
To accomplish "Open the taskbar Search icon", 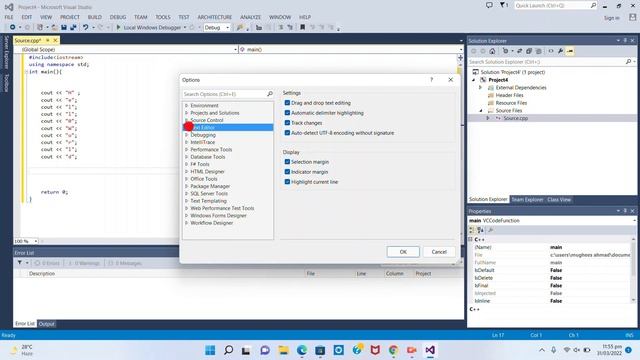I will 229,350.
